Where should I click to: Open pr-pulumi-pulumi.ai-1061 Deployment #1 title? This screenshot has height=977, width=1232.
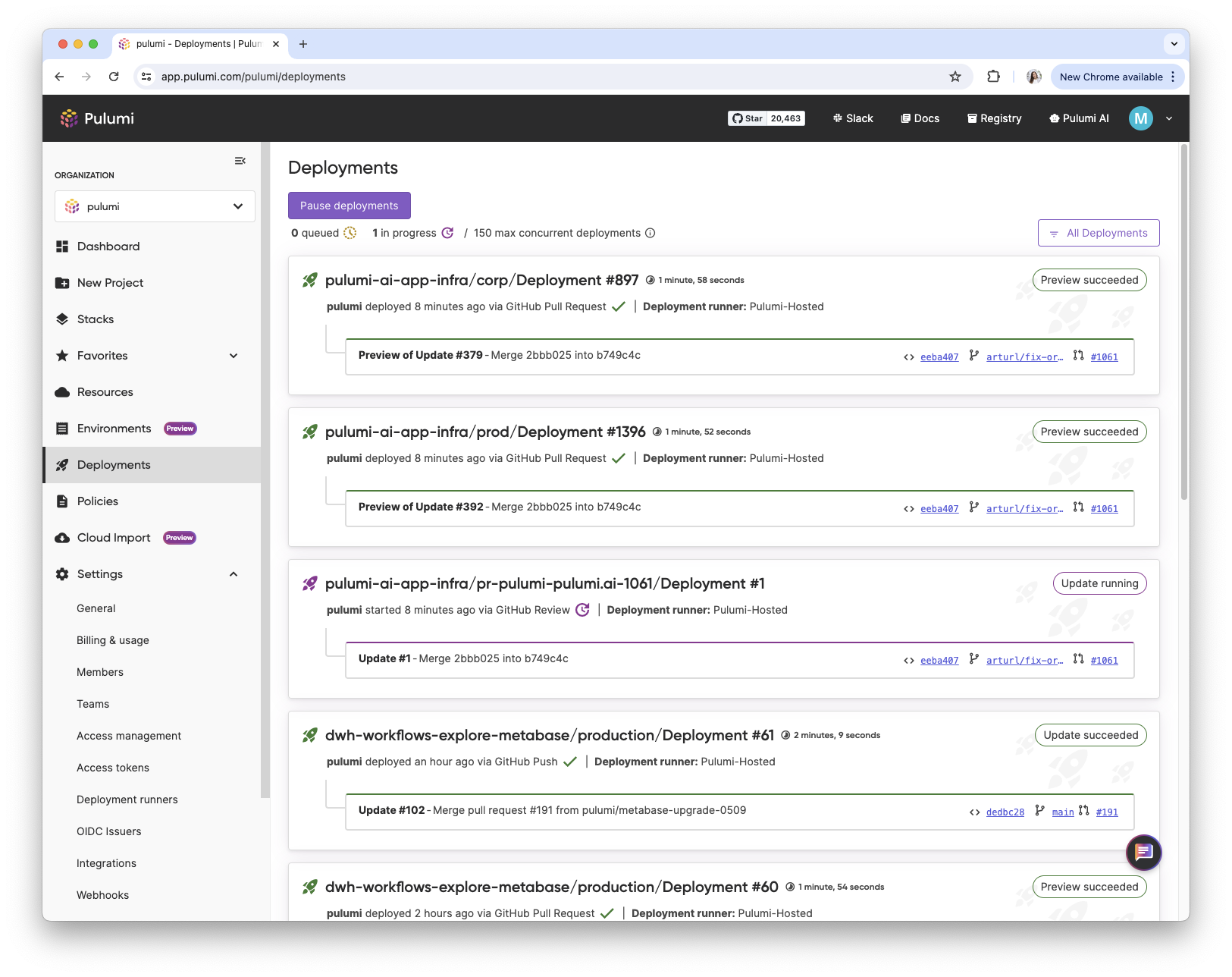pyautogui.click(x=544, y=583)
